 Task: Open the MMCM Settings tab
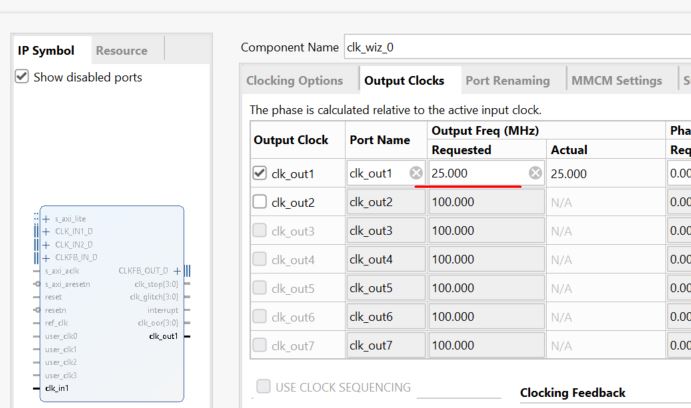614,80
